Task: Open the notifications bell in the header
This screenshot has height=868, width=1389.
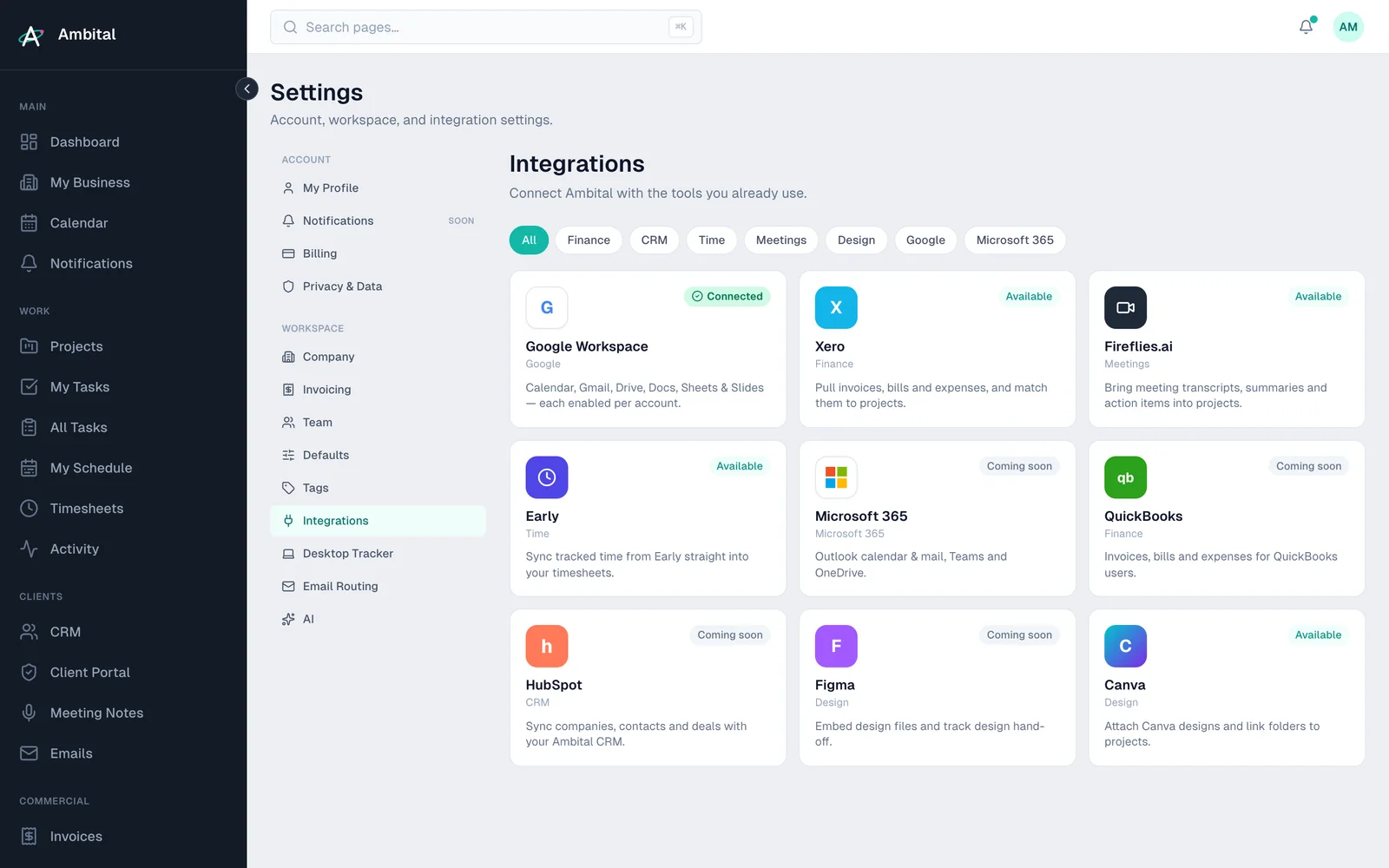Action: [x=1306, y=27]
